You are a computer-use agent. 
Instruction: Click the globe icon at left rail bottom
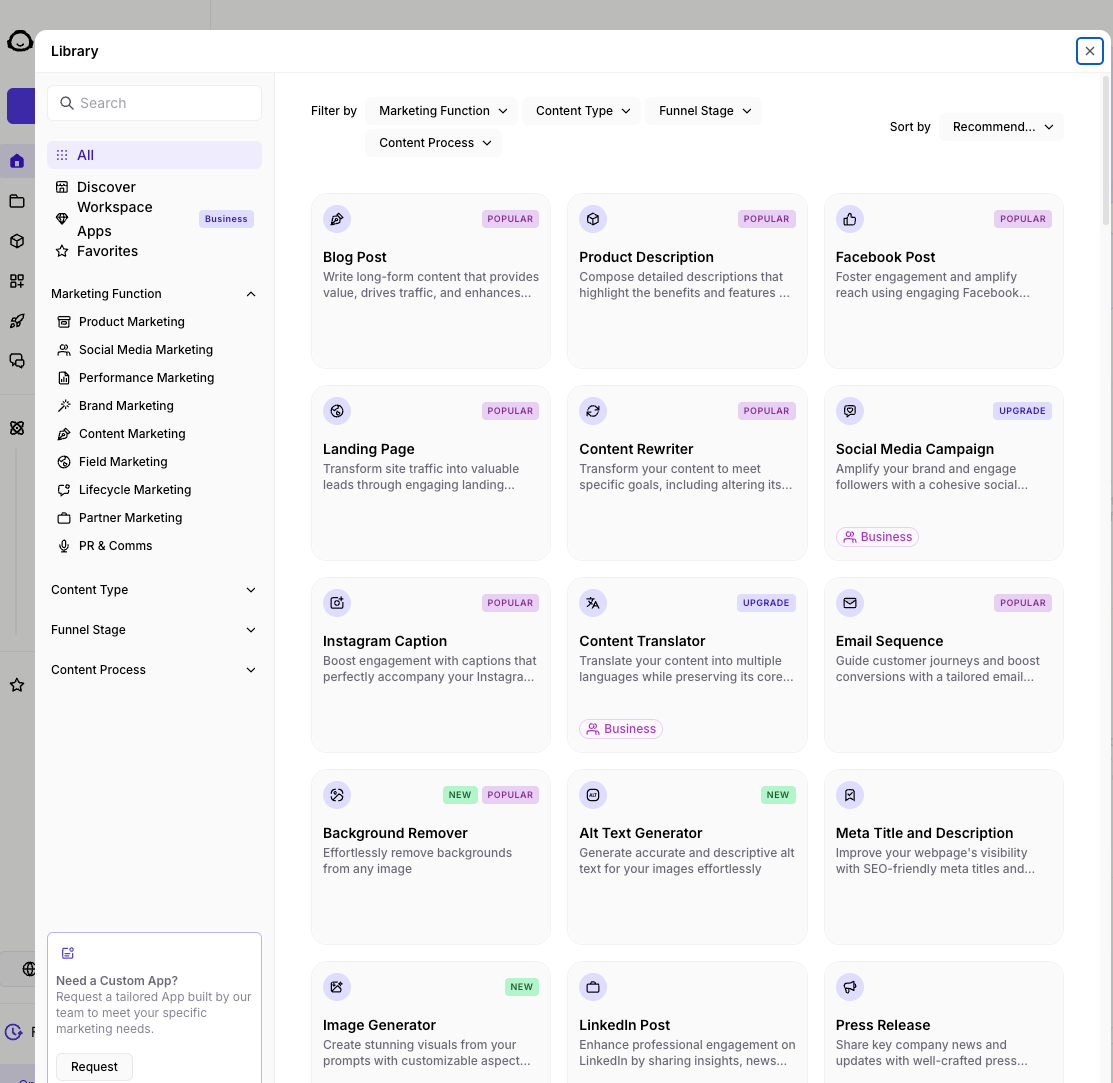pyautogui.click(x=28, y=969)
